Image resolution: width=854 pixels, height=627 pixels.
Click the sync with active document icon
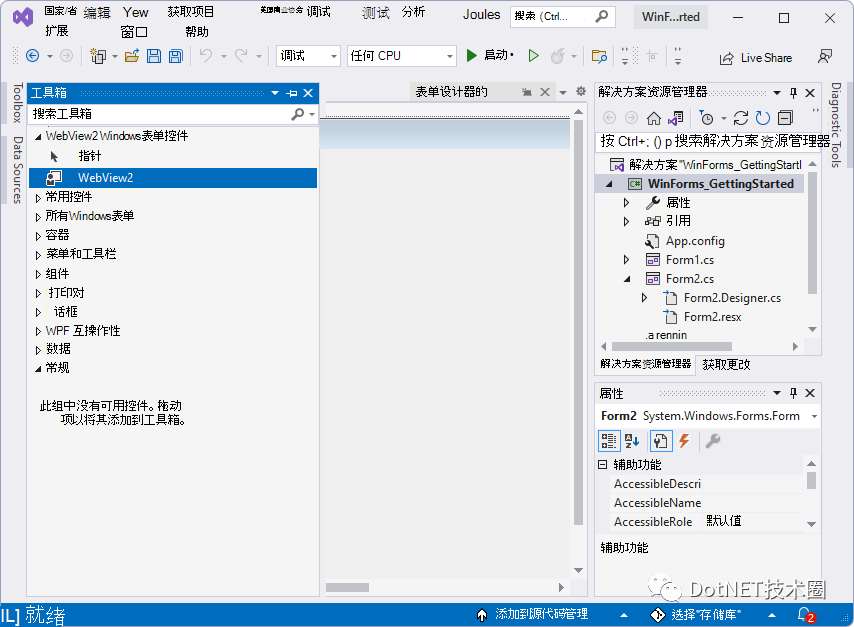click(x=741, y=118)
